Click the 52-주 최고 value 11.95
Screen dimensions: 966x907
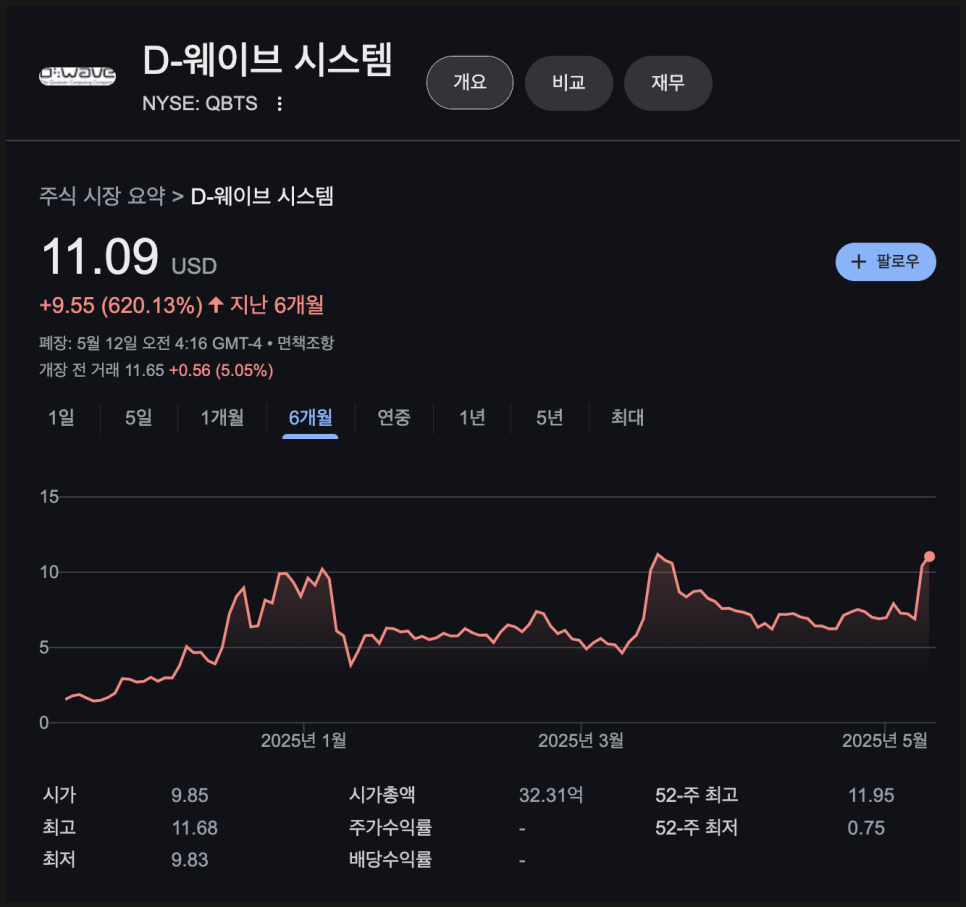pos(871,795)
